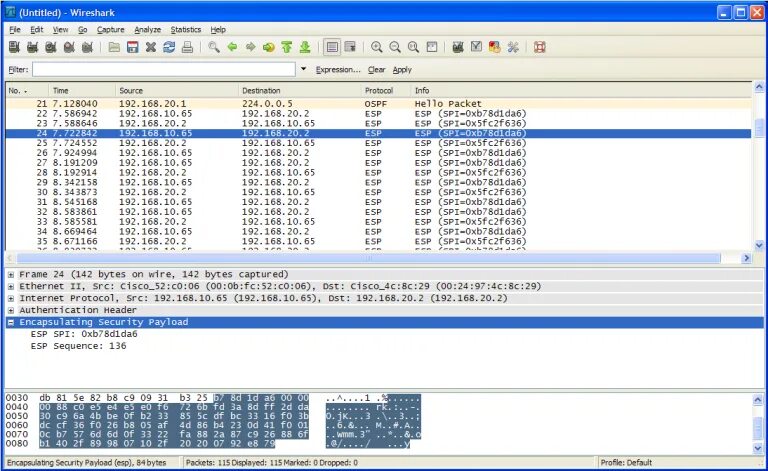
Task: Reload the current capture file
Action: 169,47
